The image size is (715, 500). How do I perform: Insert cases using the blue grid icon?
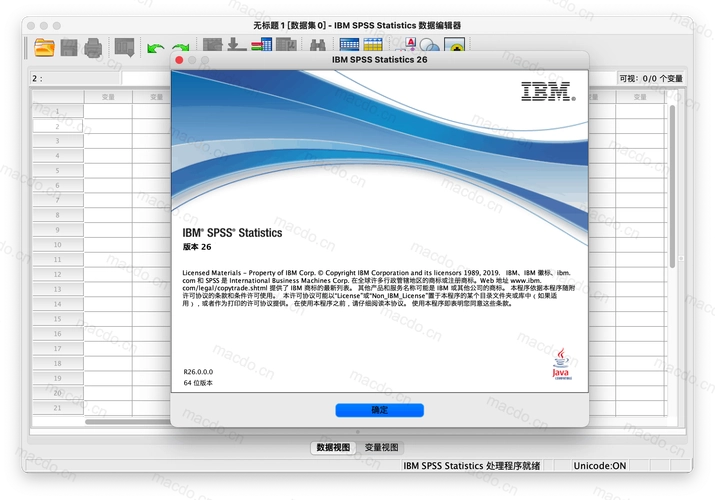pyautogui.click(x=349, y=44)
